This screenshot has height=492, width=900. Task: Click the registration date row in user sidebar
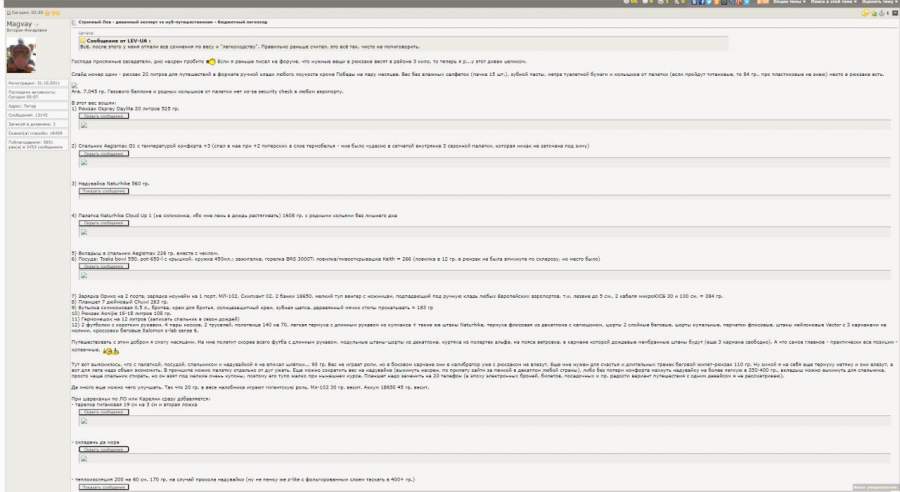[37, 83]
